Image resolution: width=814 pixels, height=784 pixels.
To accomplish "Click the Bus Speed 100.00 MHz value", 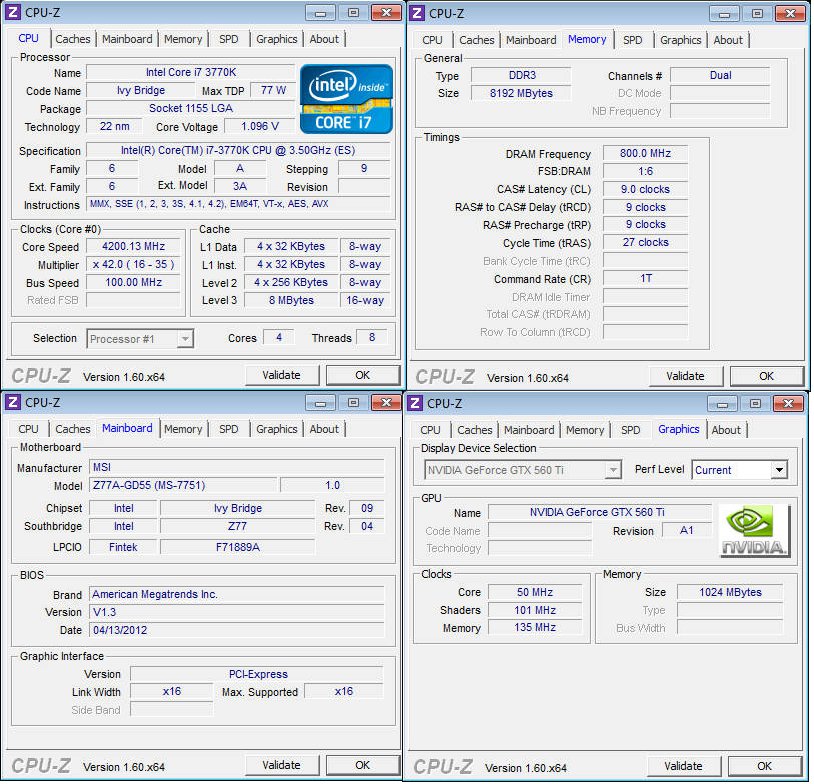I will point(133,282).
